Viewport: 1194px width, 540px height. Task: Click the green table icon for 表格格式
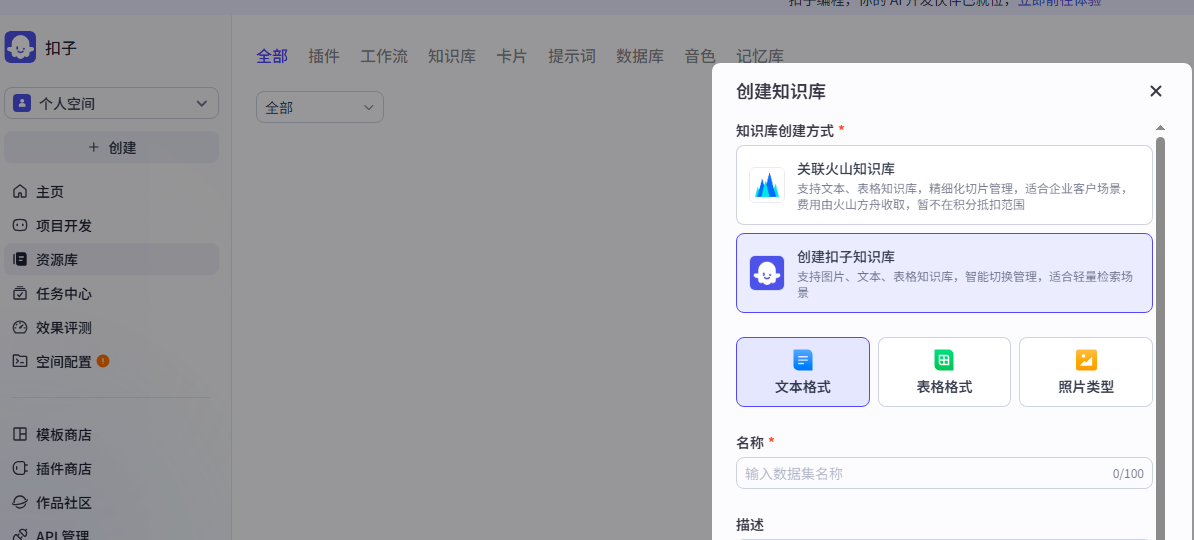point(944,360)
